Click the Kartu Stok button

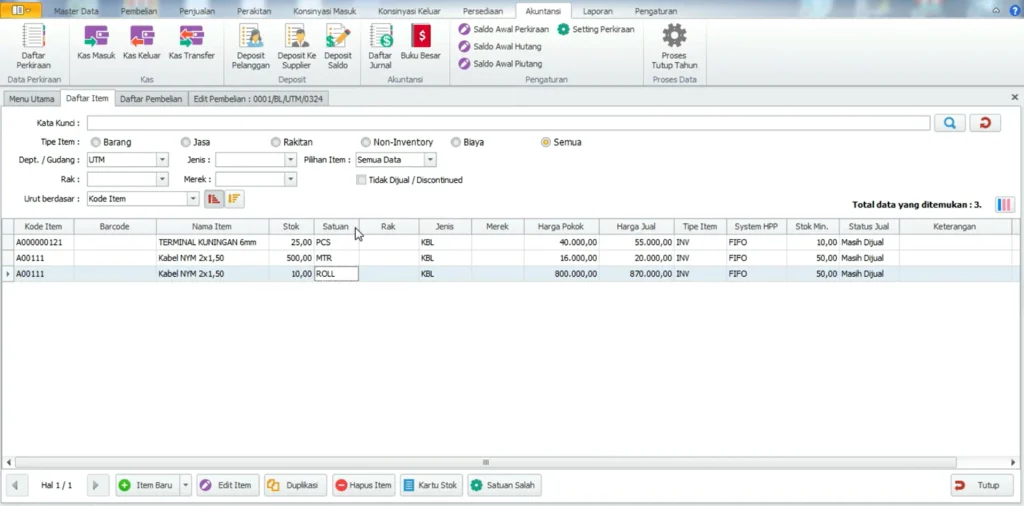[432, 485]
